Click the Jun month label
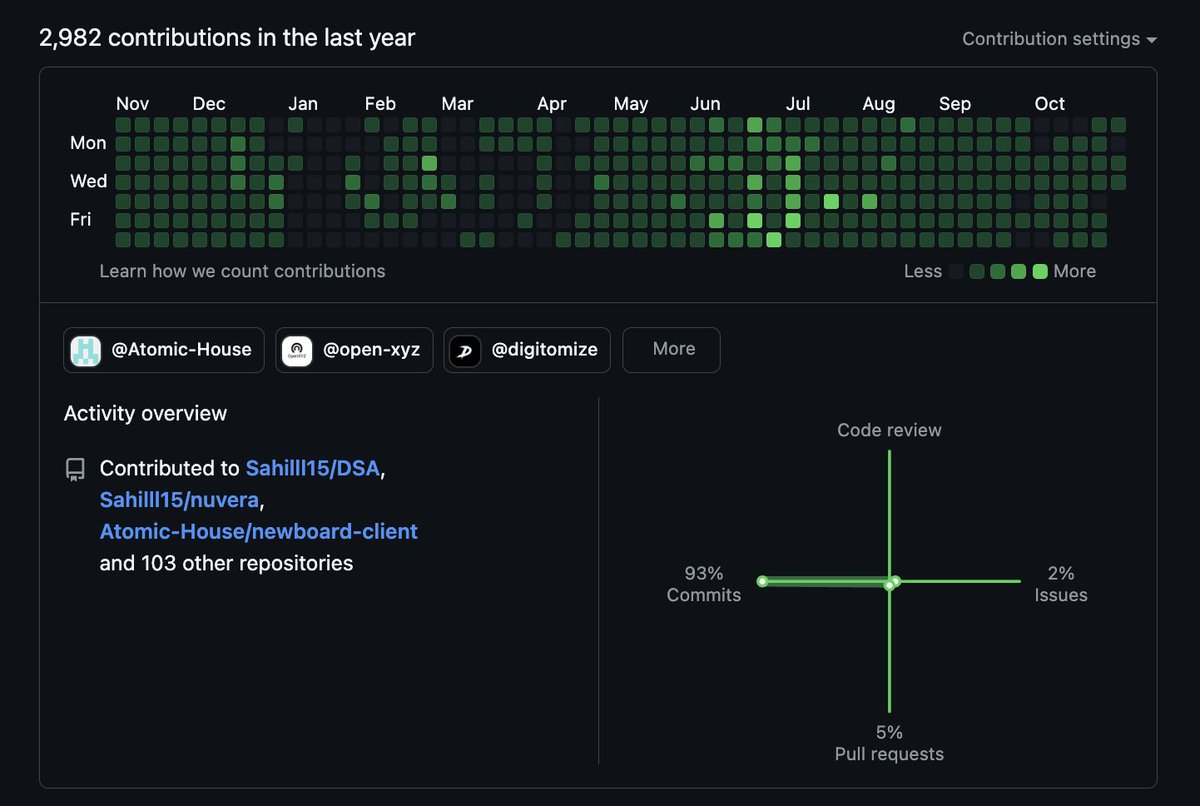1200x806 pixels. coord(705,104)
